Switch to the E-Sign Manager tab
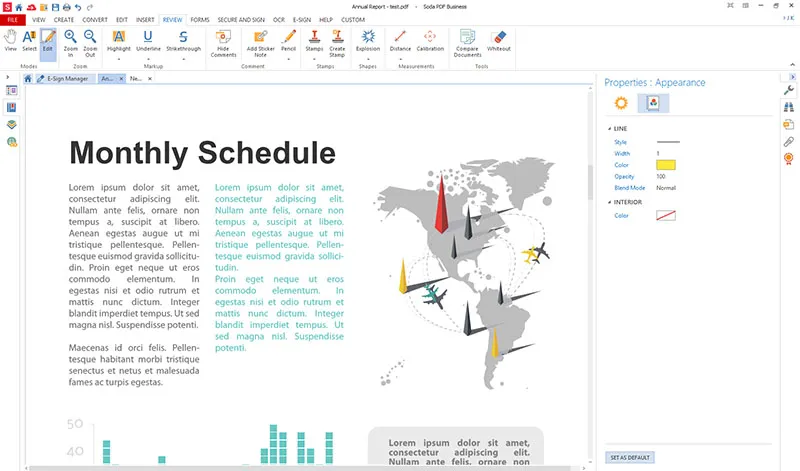This screenshot has height=471, width=800. (67, 78)
